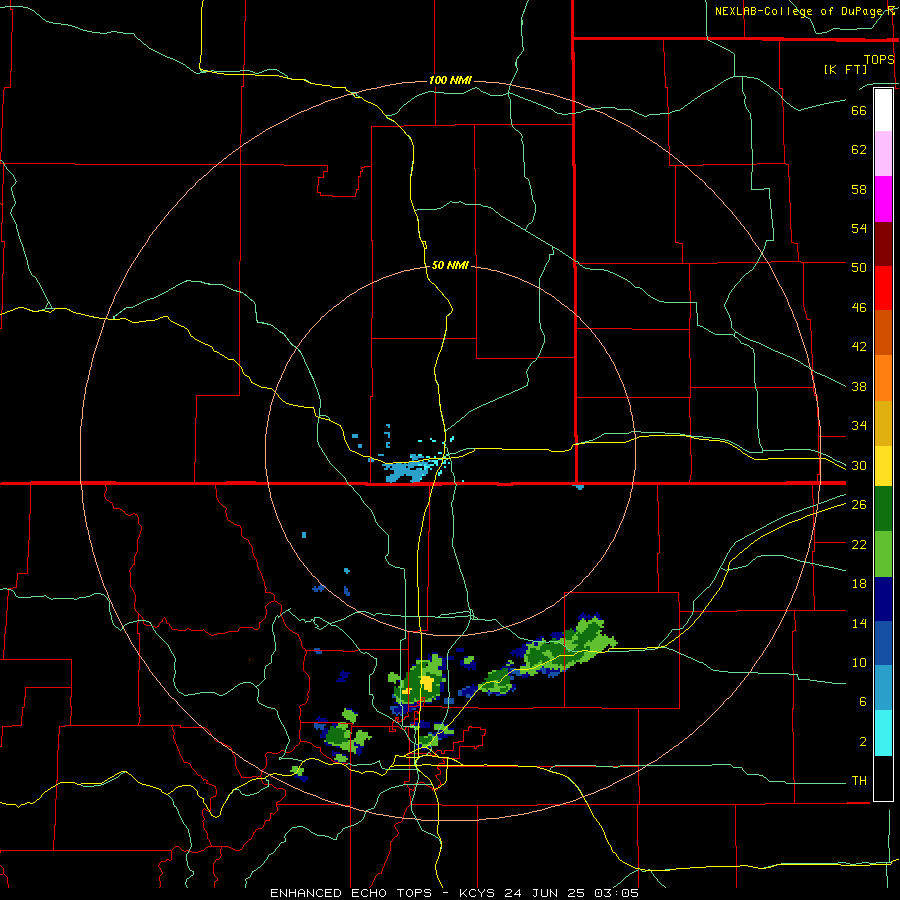Click the cyan swatch near 2 kft
900x900 pixels.
click(x=883, y=733)
